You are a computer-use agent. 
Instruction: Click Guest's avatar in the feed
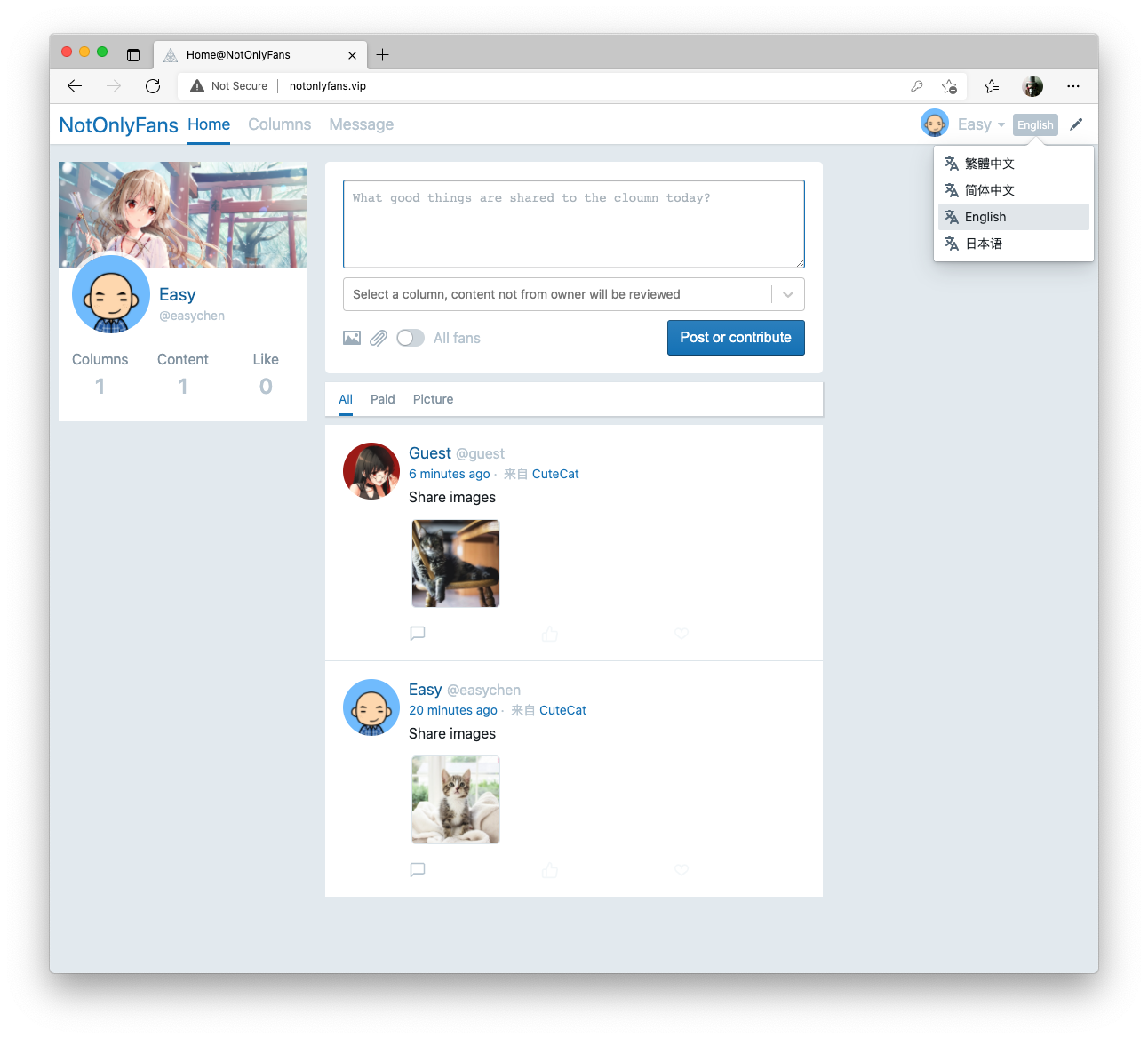point(371,471)
